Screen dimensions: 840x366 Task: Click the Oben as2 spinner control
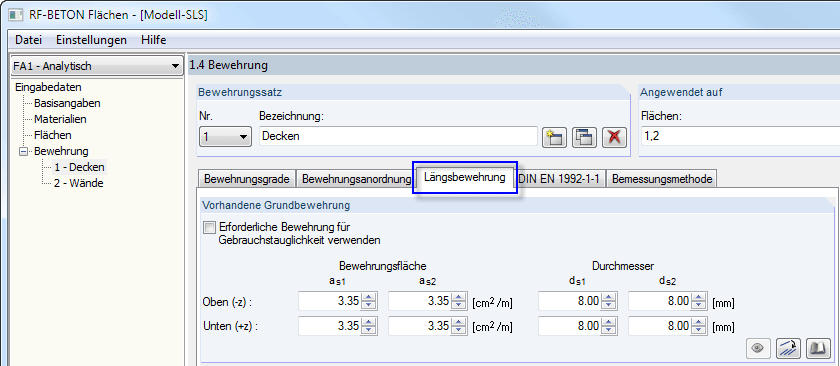[458, 302]
